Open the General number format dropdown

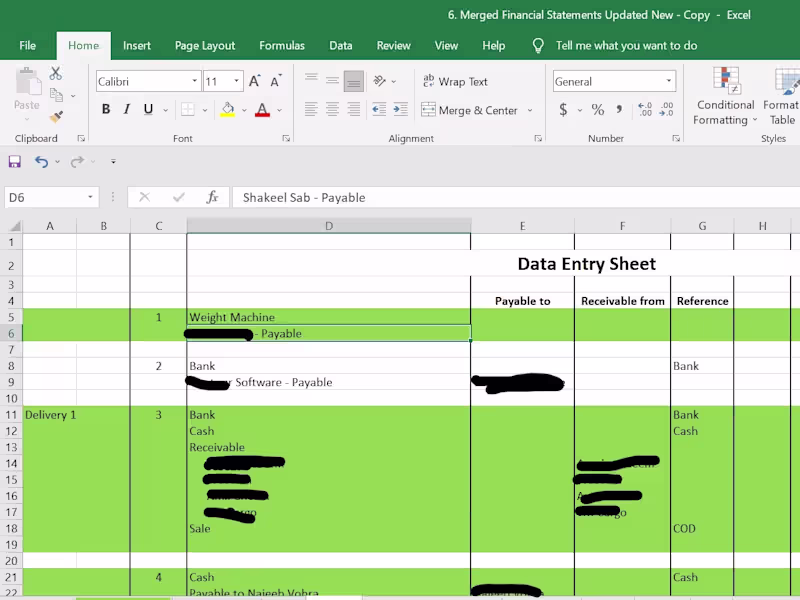(668, 81)
